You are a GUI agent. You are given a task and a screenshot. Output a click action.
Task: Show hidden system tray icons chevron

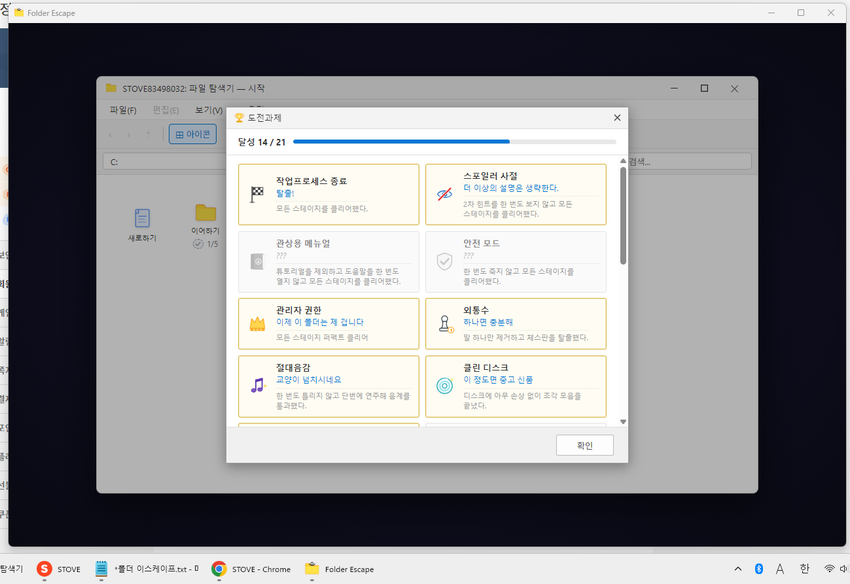click(x=738, y=569)
